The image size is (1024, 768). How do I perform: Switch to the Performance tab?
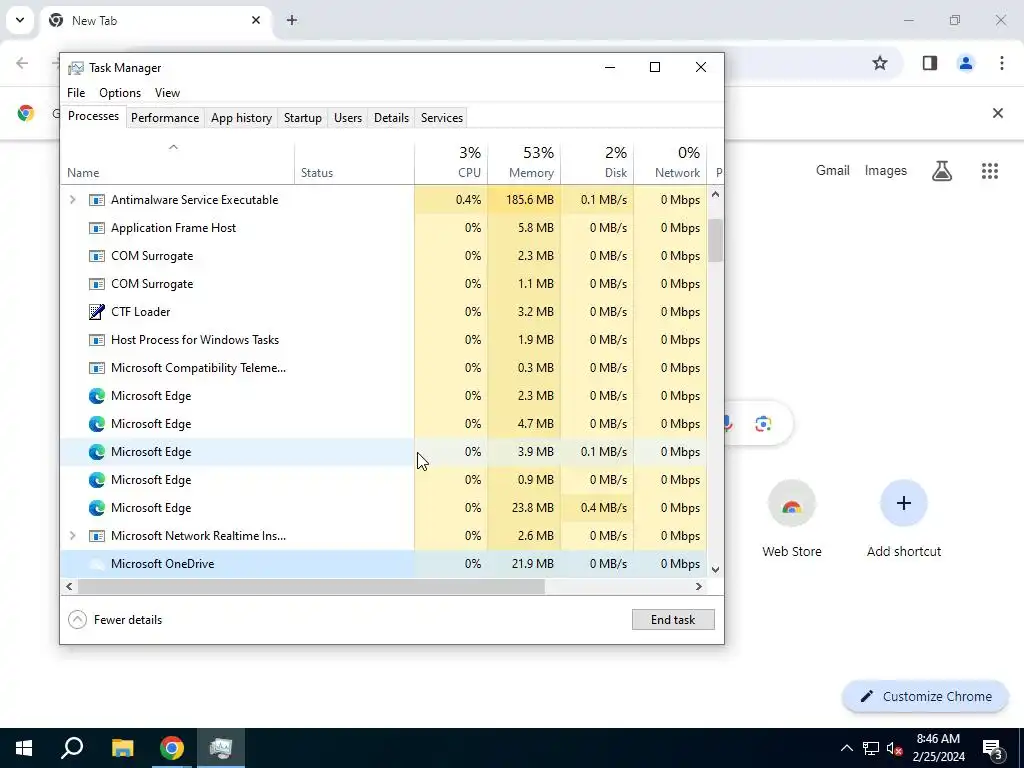[165, 118]
